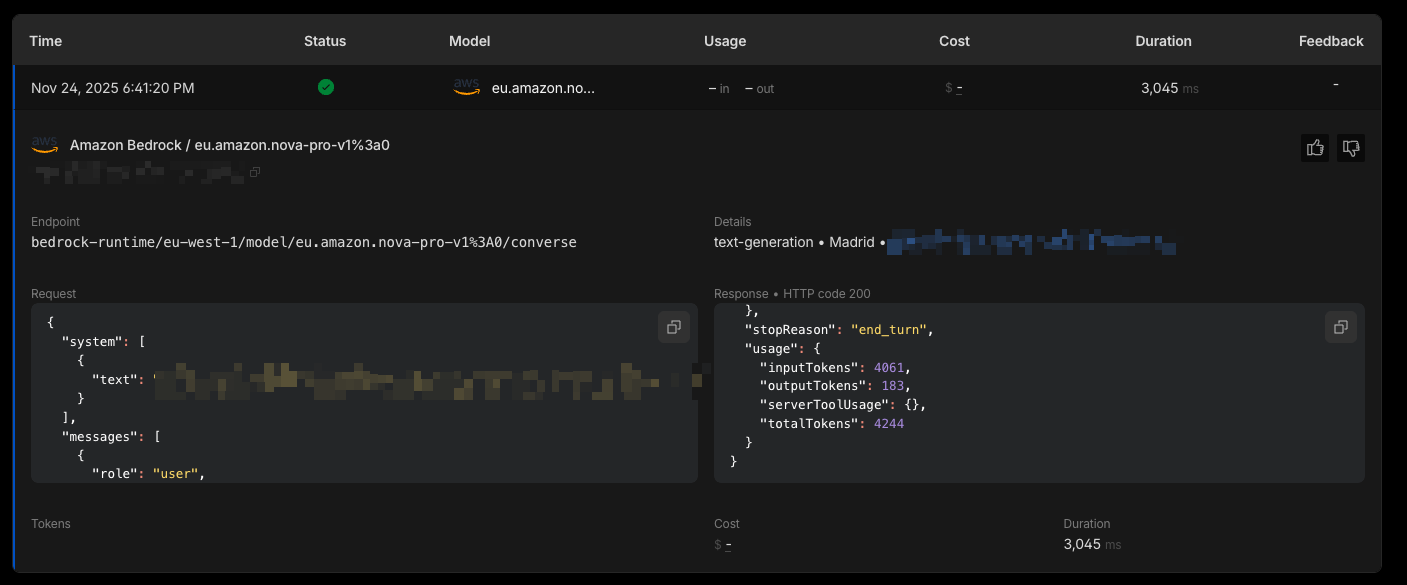
Task: Click the underlined cost value in the row
Action: pos(959,88)
